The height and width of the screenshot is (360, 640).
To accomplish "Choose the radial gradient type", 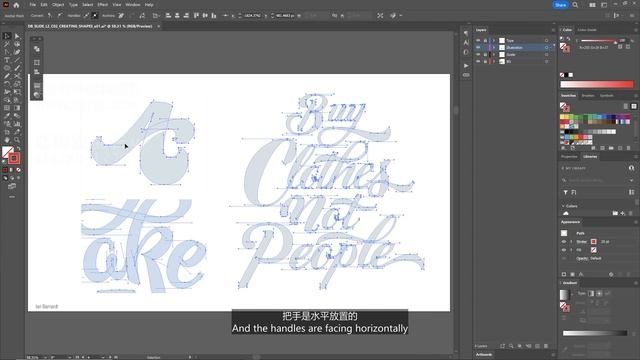I will pyautogui.click(x=599, y=293).
